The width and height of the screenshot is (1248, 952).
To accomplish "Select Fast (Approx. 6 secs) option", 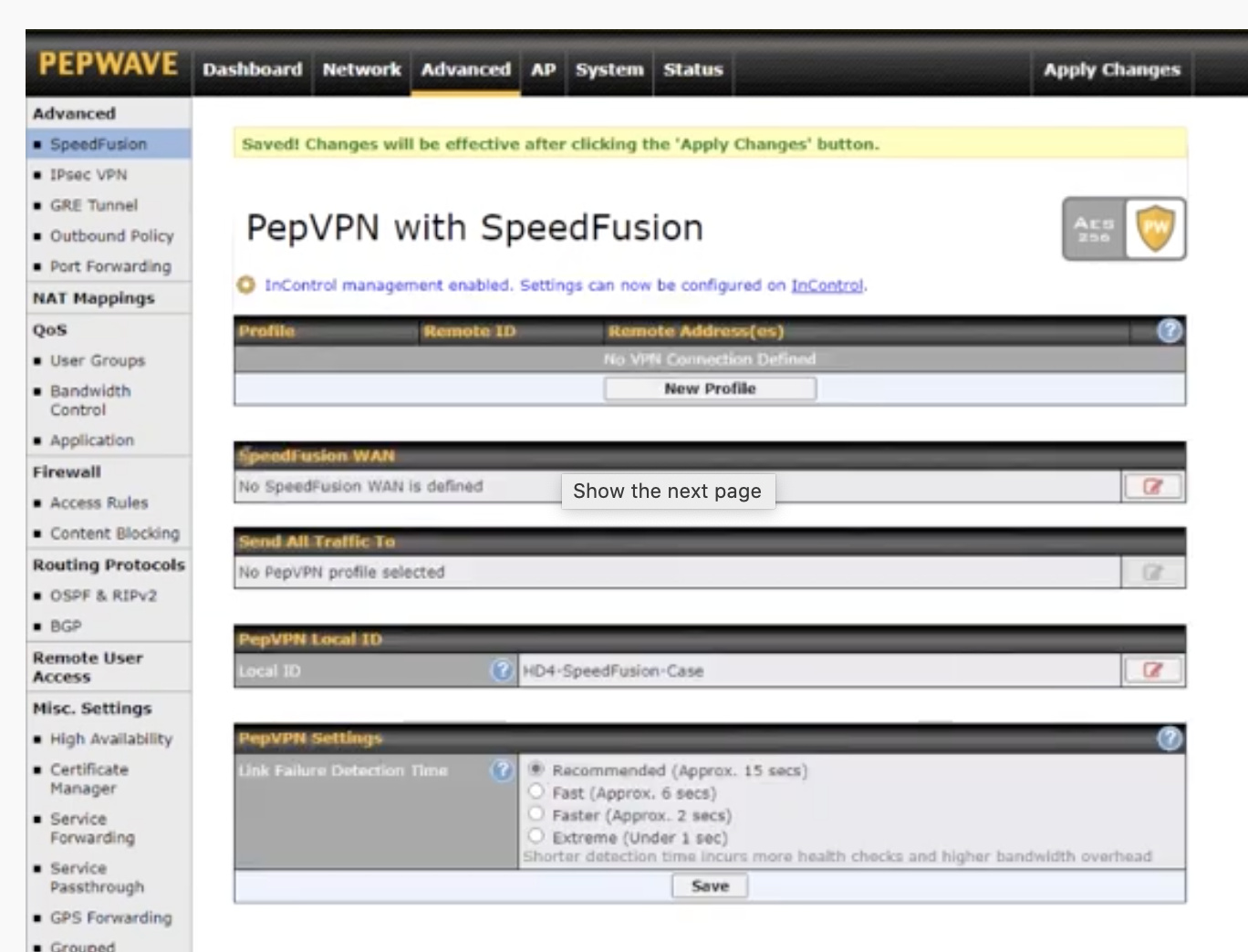I will coord(536,792).
